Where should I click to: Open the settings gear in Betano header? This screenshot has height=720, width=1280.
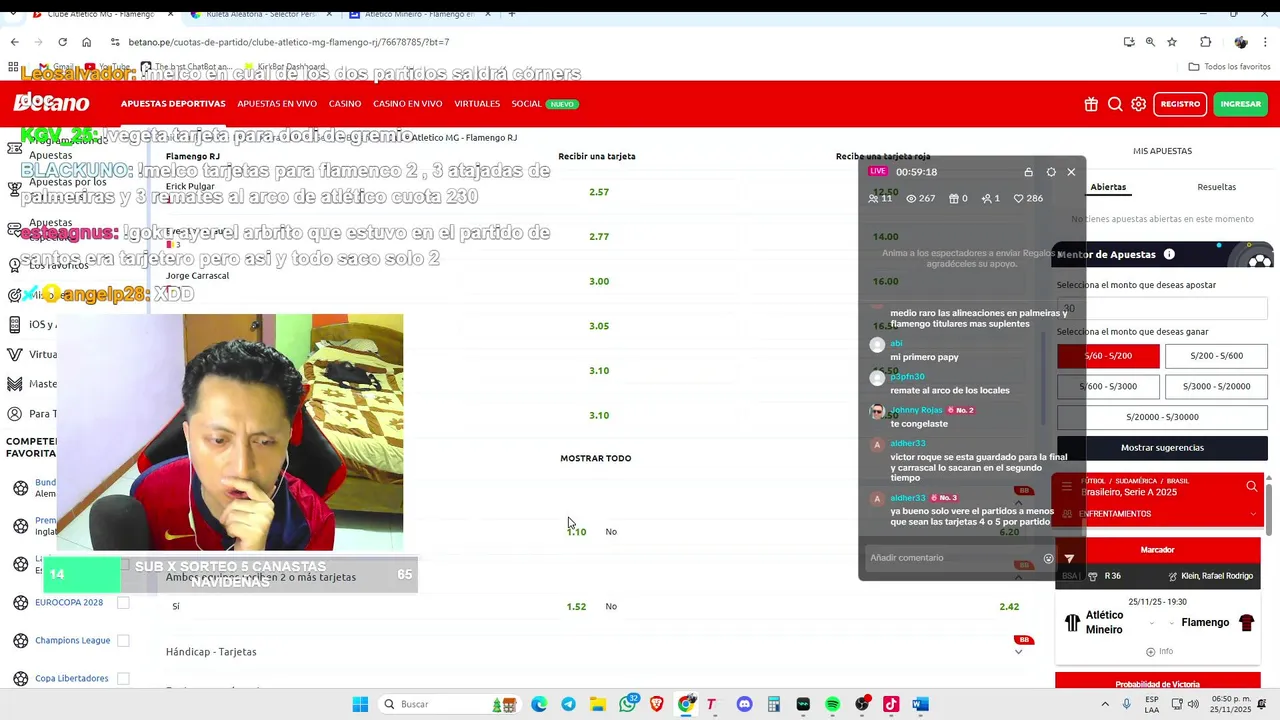coord(1139,104)
